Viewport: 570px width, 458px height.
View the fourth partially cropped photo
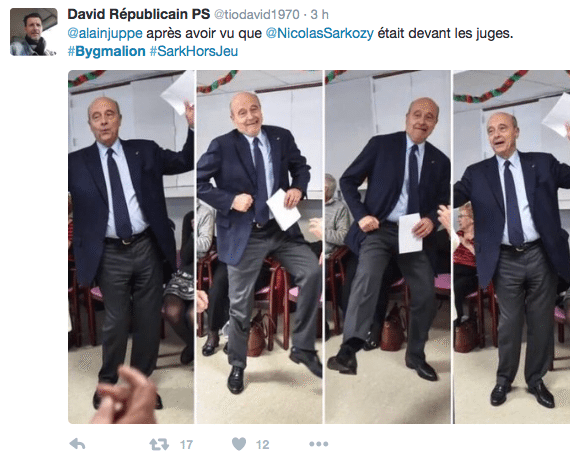pos(512,247)
